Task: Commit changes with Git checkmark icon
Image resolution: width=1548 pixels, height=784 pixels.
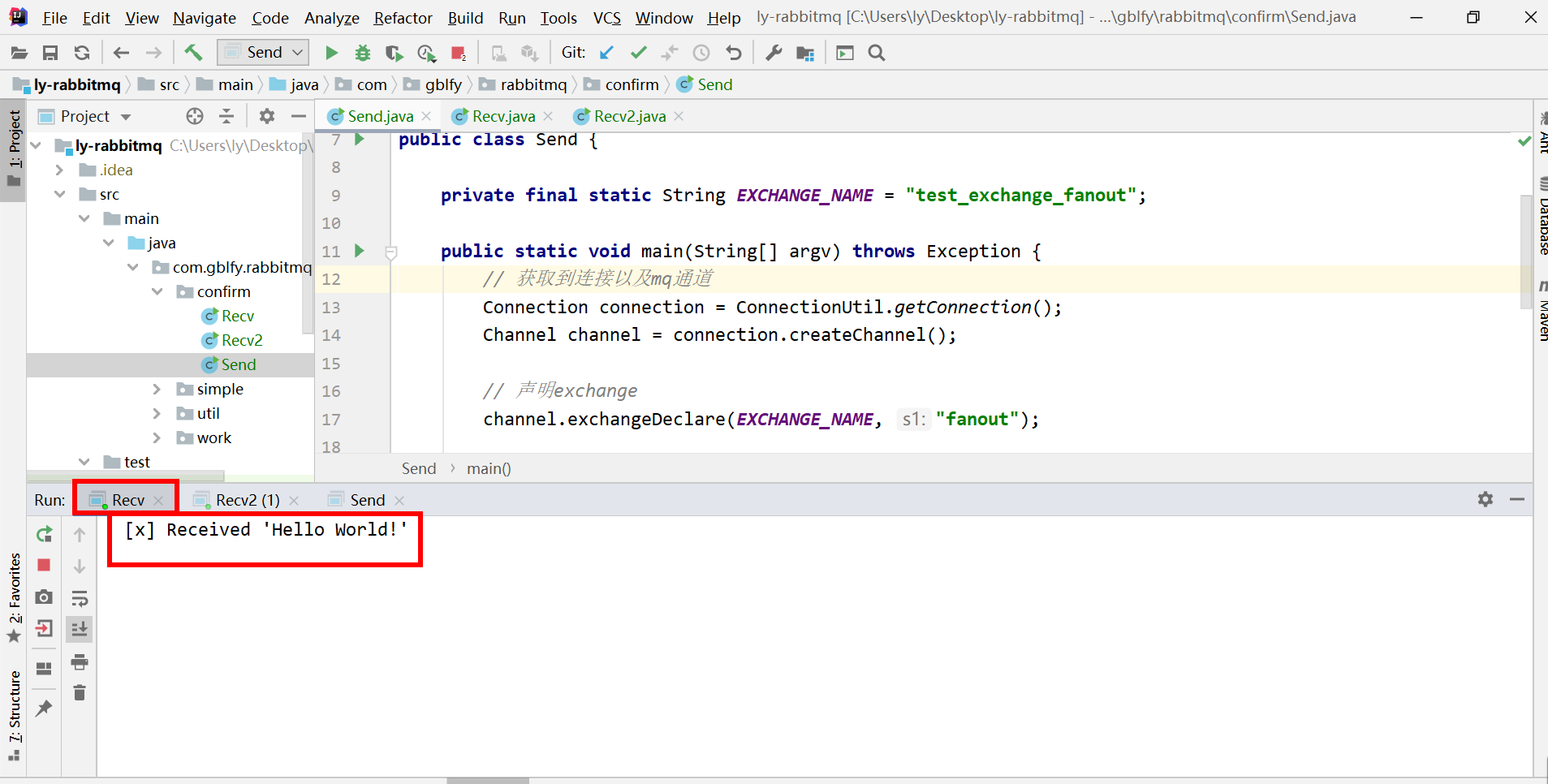Action: (639, 53)
